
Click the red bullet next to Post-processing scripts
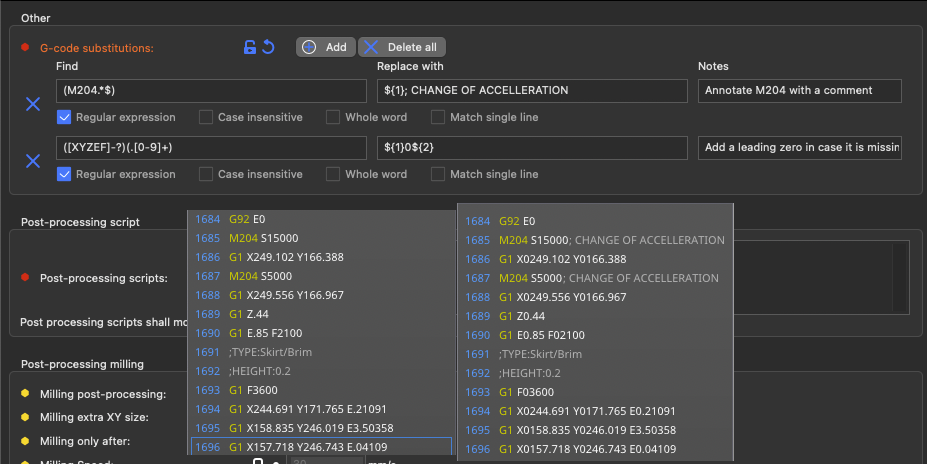tap(25, 277)
